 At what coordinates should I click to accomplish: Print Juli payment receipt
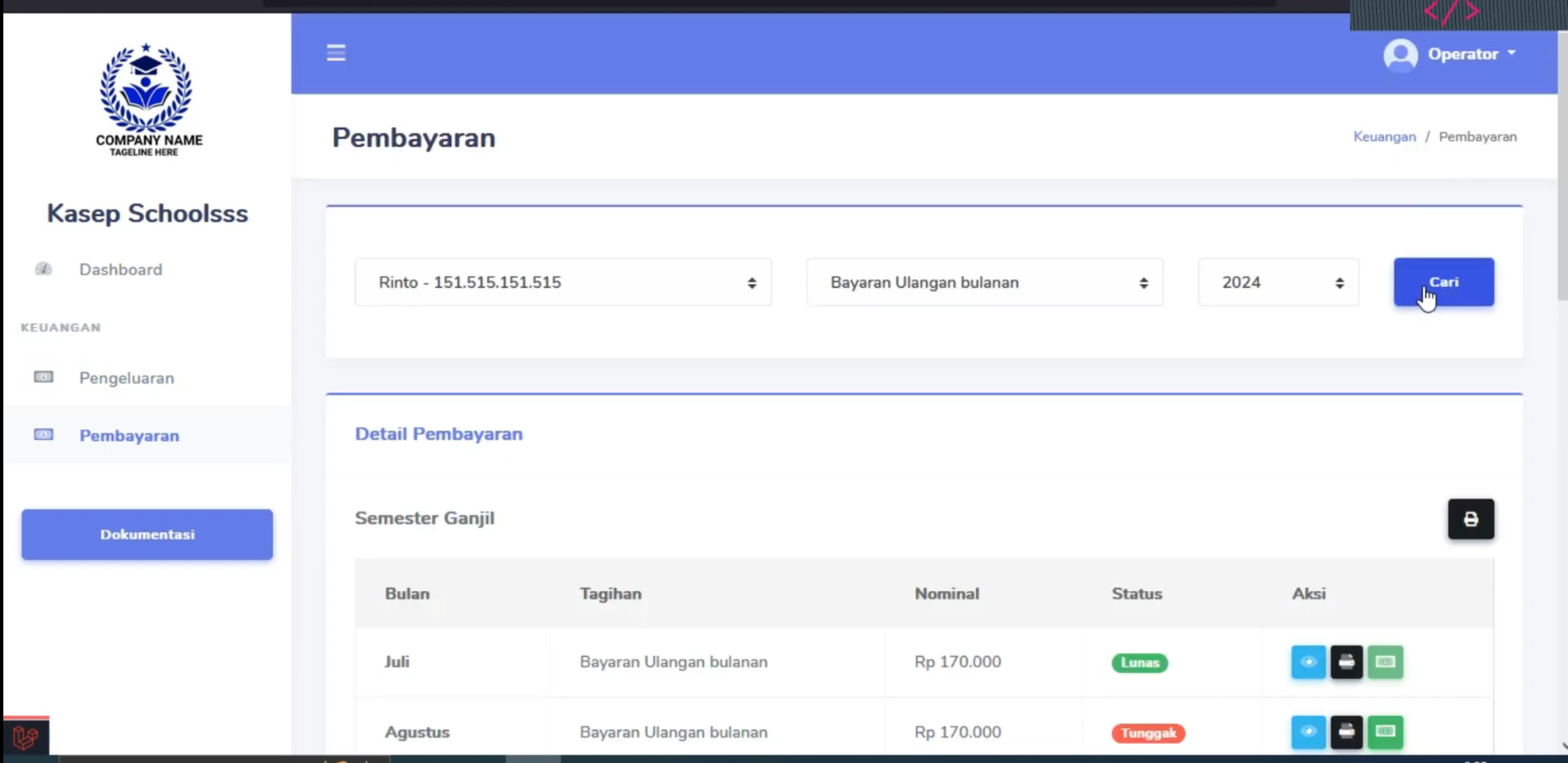coord(1346,662)
